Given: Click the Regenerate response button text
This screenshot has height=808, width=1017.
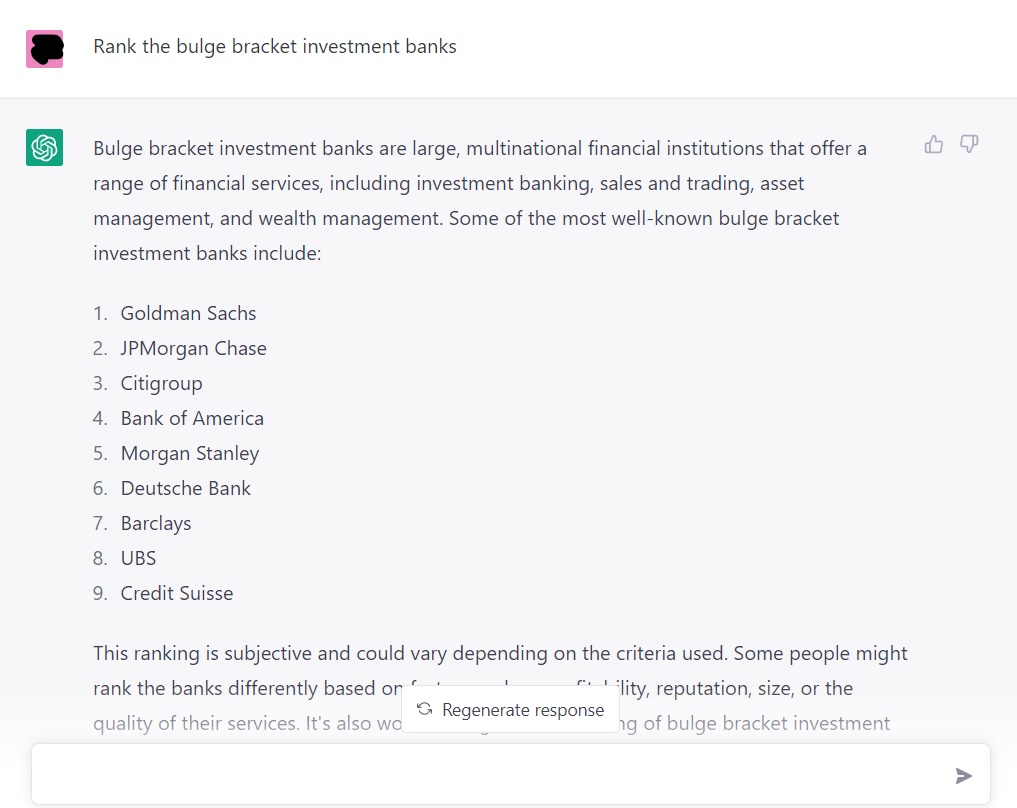Looking at the screenshot, I should 523,710.
